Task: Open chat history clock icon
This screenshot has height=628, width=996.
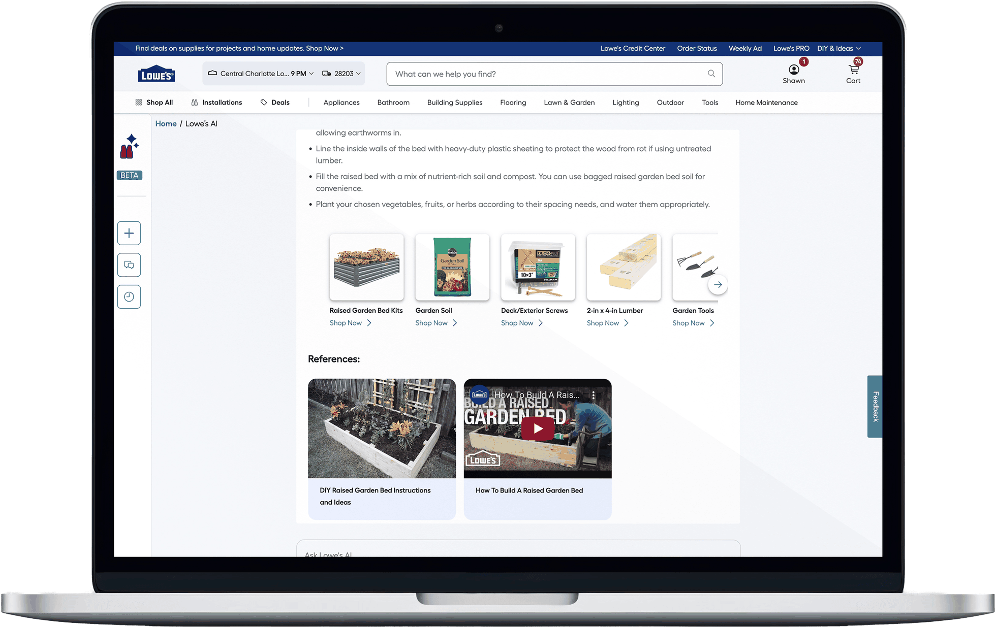Action: (x=129, y=297)
